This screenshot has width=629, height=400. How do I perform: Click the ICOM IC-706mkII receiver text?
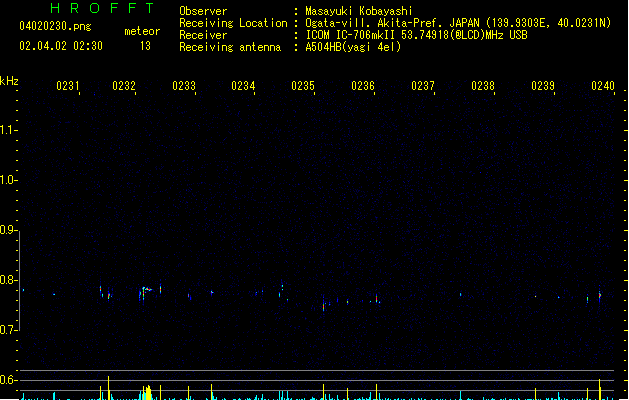click(416, 35)
